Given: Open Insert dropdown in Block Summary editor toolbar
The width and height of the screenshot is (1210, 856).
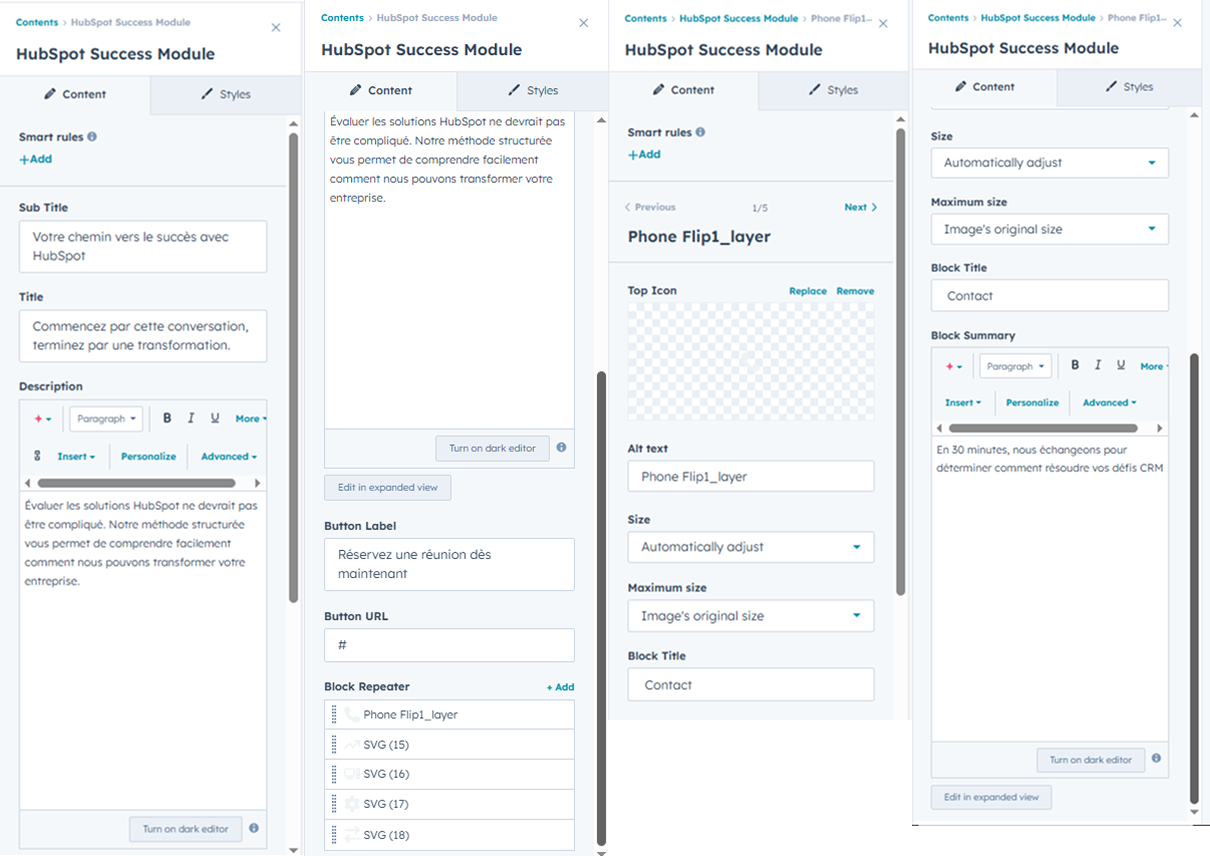Looking at the screenshot, I should click(963, 402).
